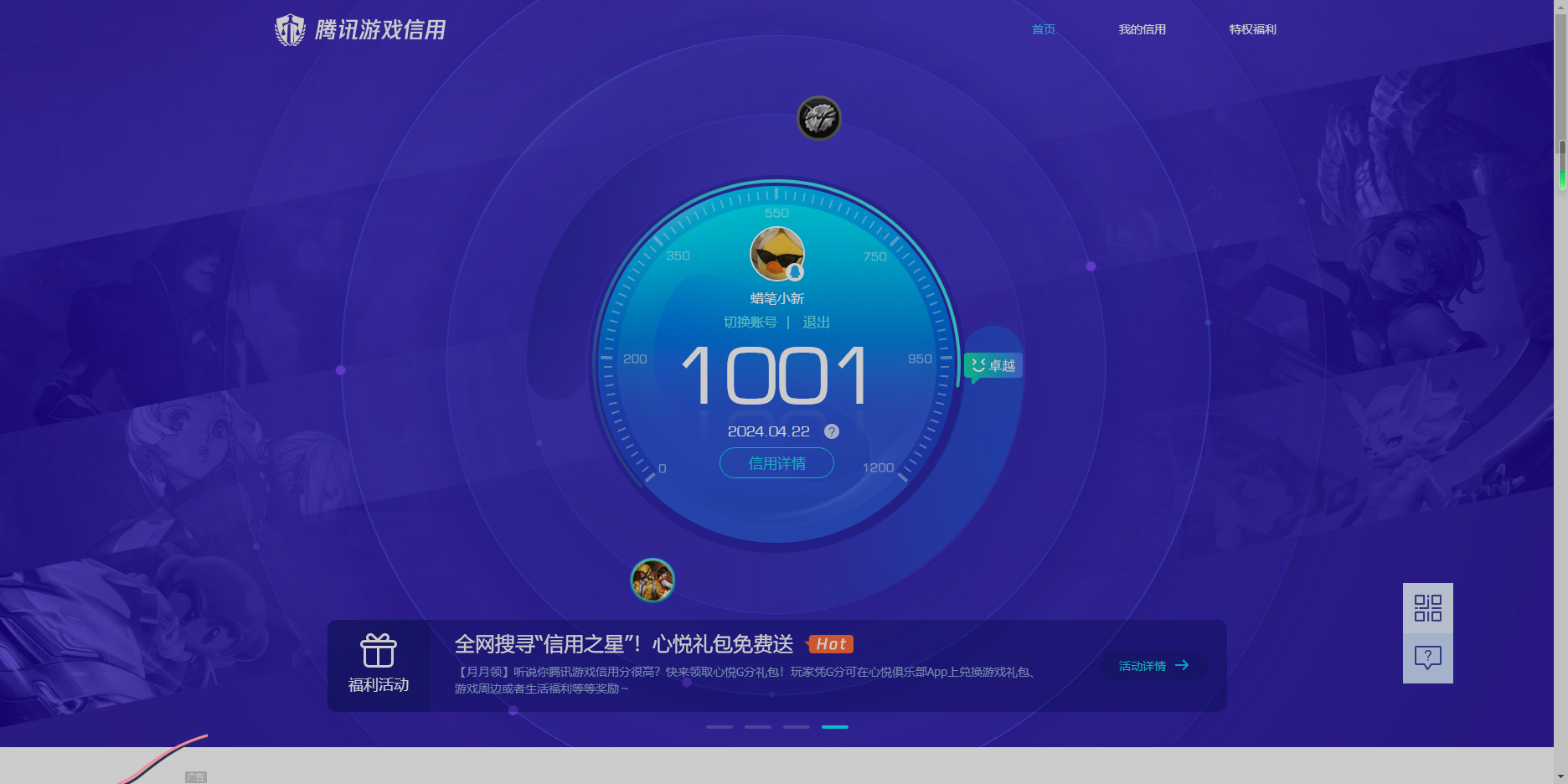Screen dimensions: 1568x784
Task: Select the fourth highlighted carousel indicator
Action: pos(835,727)
